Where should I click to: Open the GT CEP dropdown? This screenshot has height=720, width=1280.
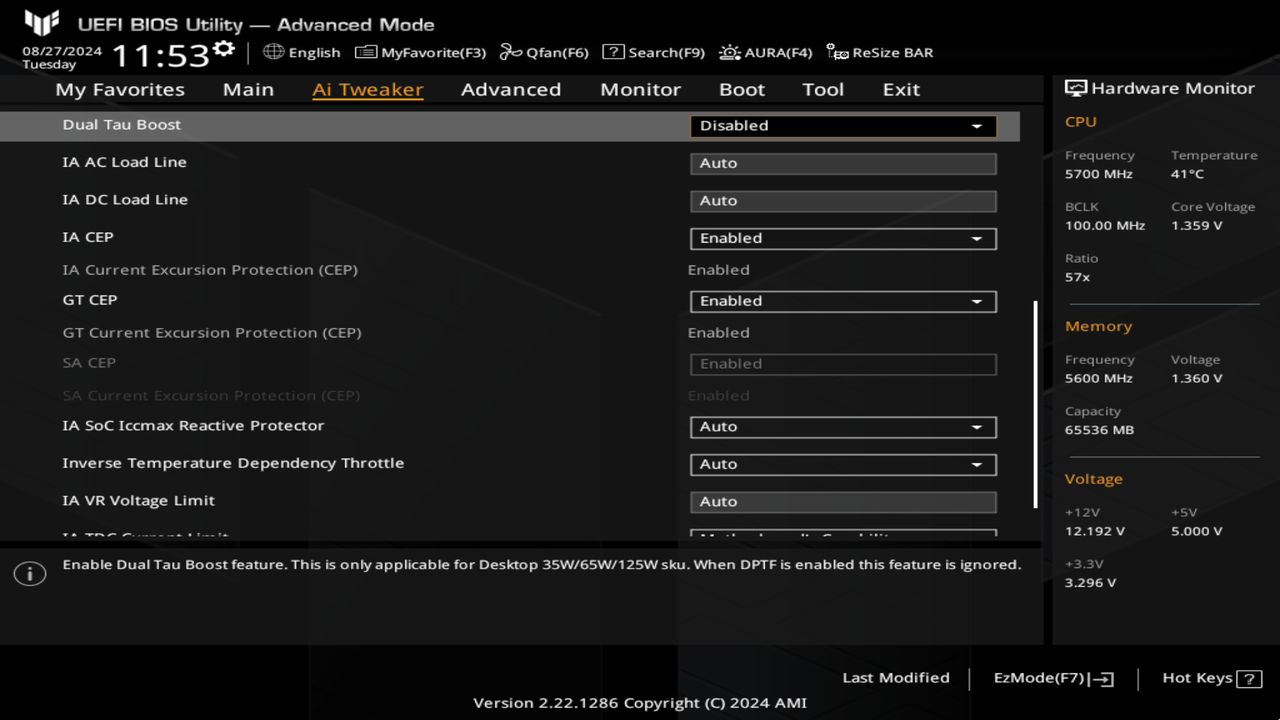pyautogui.click(x=843, y=302)
